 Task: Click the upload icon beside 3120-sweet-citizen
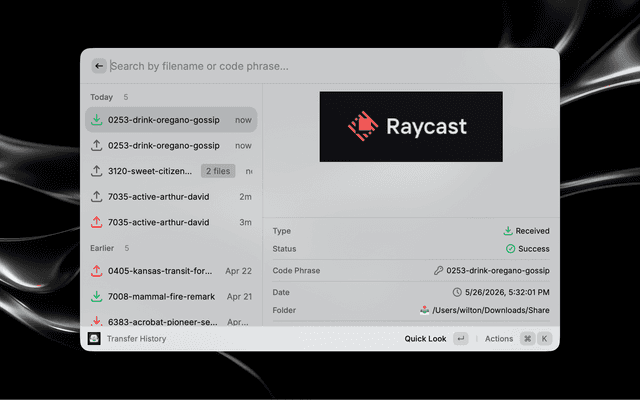pyautogui.click(x=96, y=171)
